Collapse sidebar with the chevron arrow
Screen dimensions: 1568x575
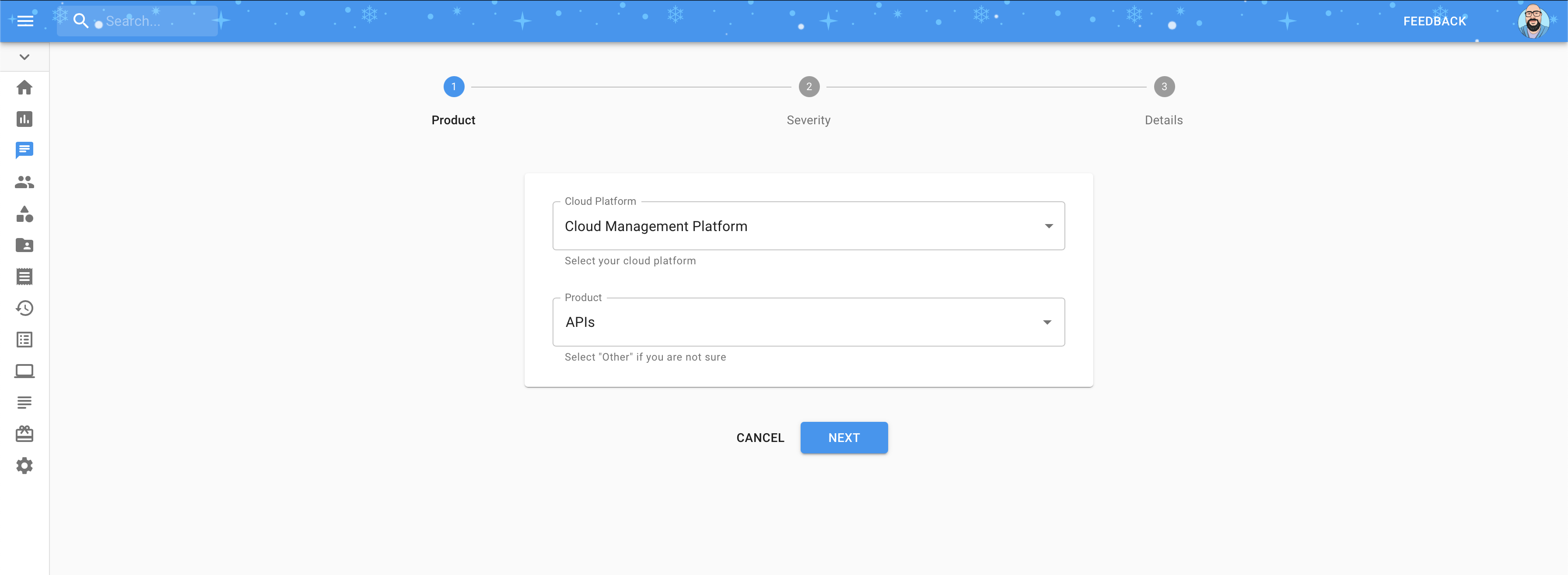point(24,57)
